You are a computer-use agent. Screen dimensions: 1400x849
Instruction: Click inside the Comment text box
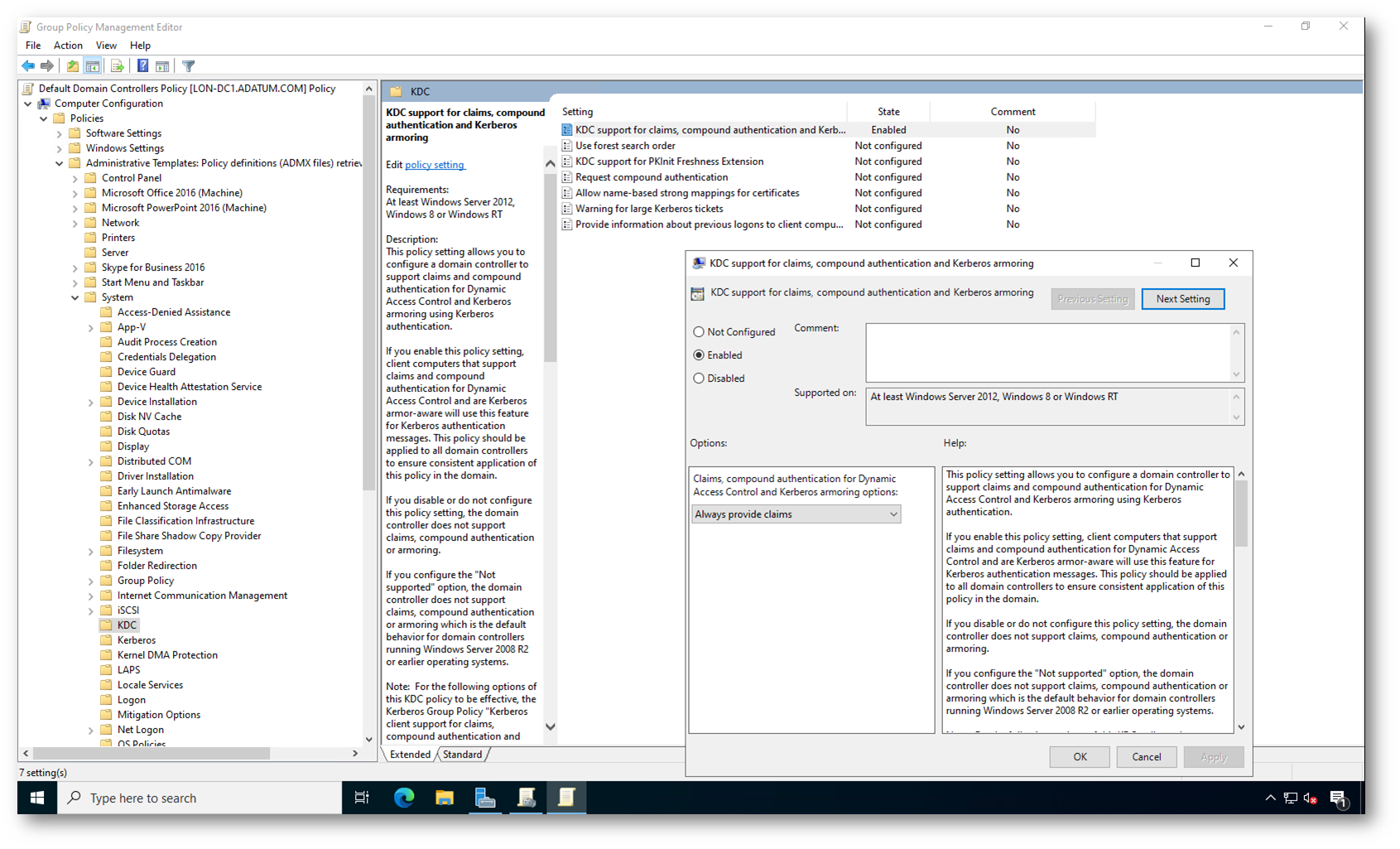click(1047, 352)
